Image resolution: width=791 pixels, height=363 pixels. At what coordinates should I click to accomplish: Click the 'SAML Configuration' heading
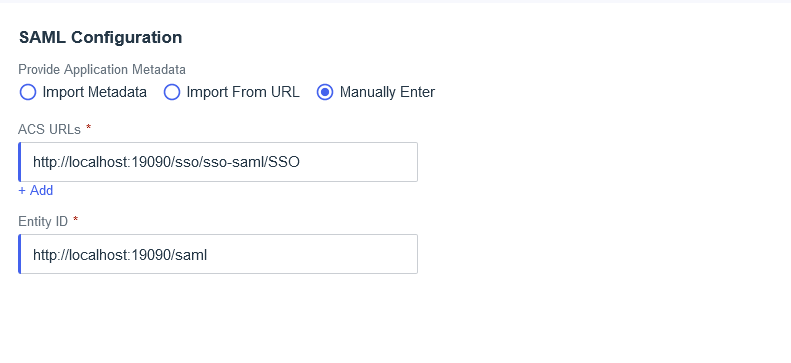click(100, 37)
